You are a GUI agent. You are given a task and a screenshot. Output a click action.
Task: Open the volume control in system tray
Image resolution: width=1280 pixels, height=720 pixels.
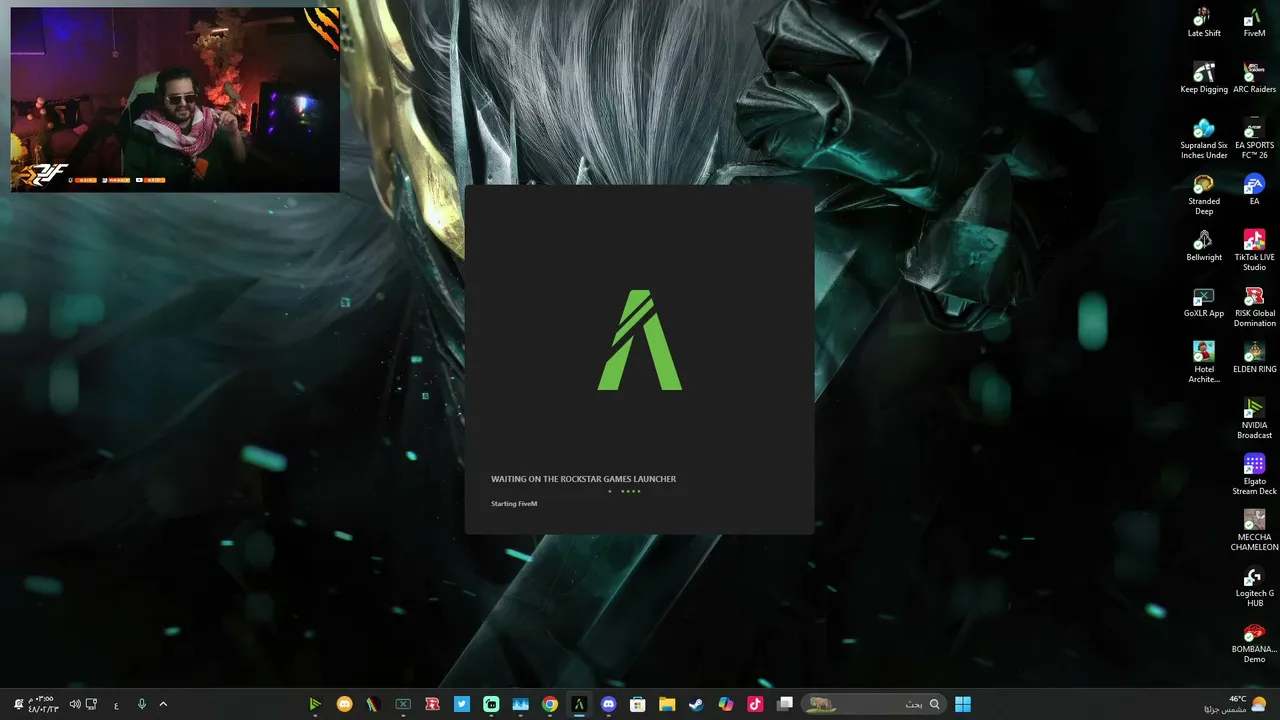[x=75, y=704]
